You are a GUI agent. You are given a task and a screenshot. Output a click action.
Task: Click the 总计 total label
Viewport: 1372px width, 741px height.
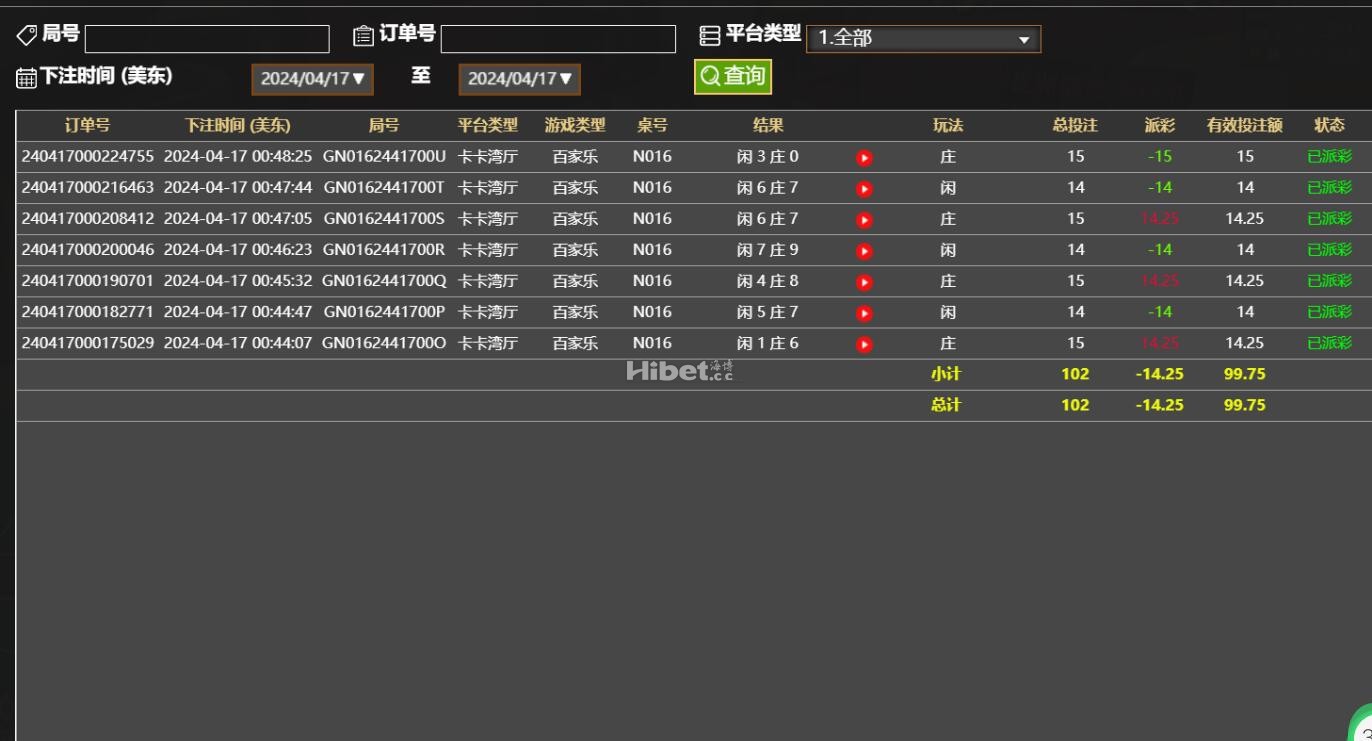coord(946,405)
